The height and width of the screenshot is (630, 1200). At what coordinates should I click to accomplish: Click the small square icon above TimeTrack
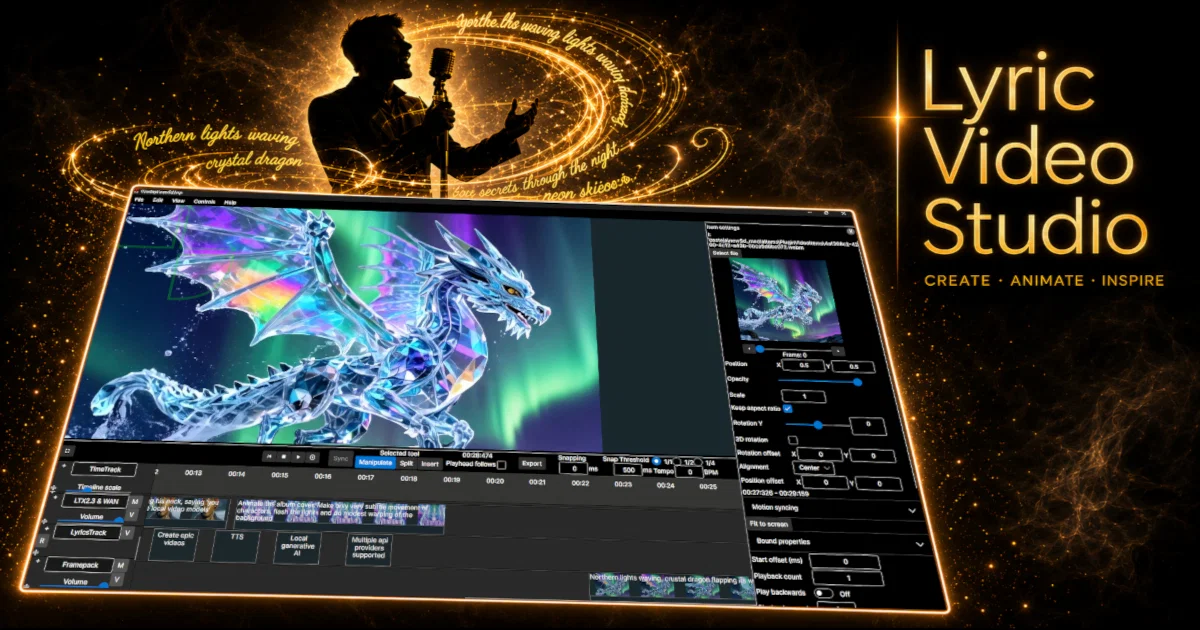click(x=68, y=451)
